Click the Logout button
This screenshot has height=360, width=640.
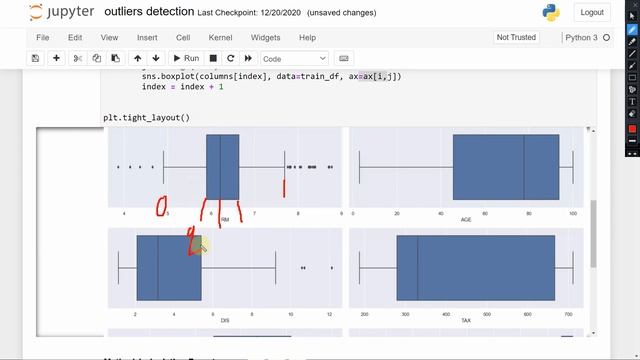(592, 13)
